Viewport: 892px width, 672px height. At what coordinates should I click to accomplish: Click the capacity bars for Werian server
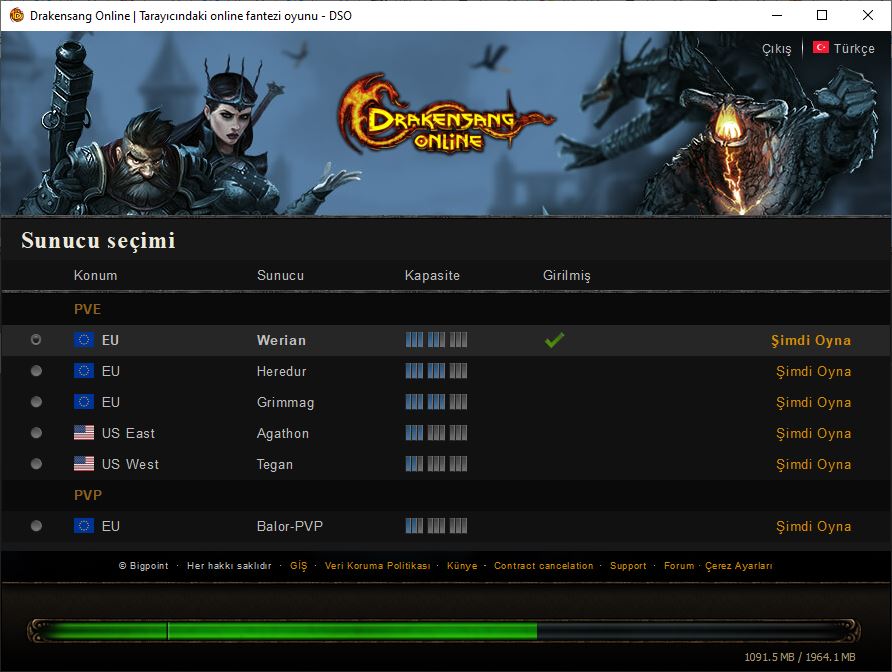[x=436, y=340]
